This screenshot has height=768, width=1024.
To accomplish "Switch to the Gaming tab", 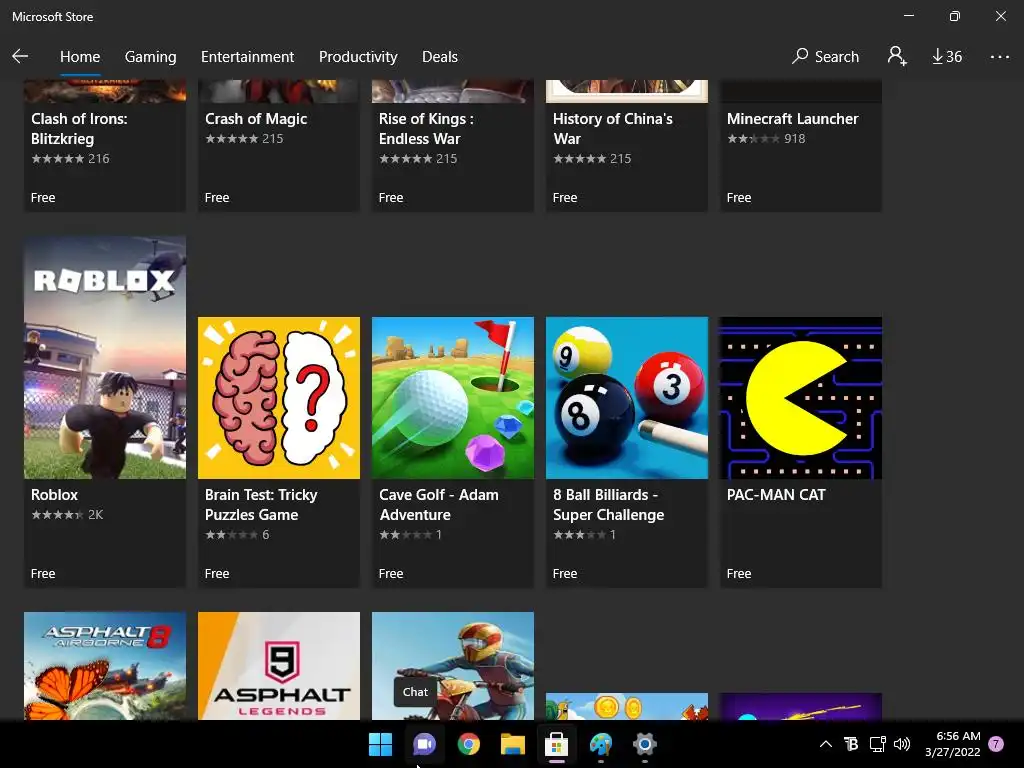I will (x=150, y=57).
